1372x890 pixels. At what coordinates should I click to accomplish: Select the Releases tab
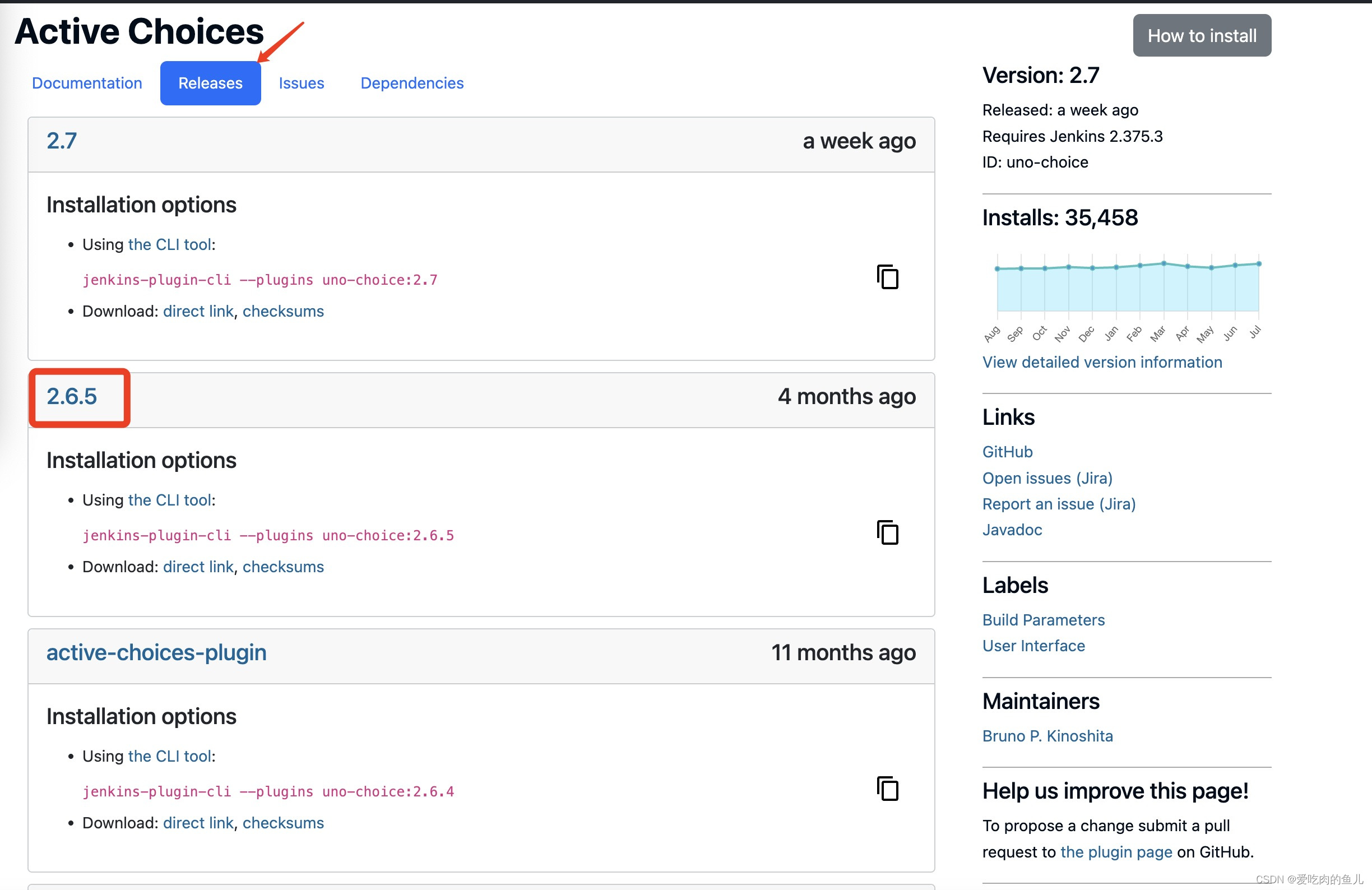(x=210, y=82)
